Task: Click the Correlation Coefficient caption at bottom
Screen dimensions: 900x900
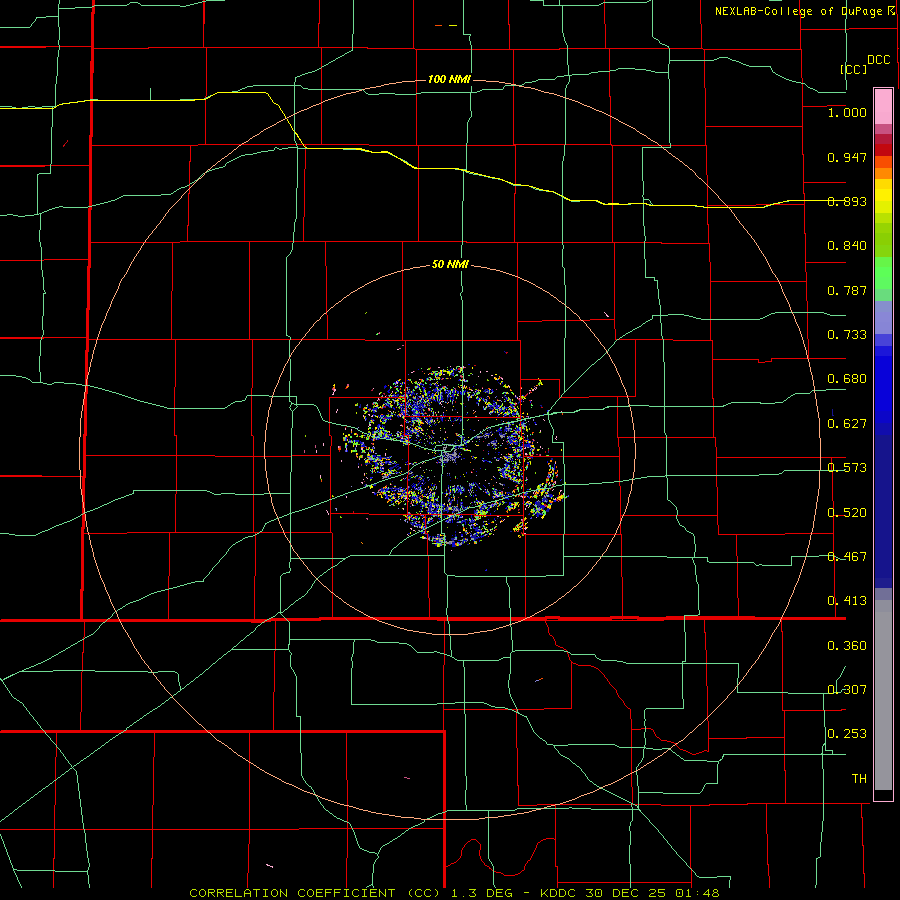Action: click(x=454, y=893)
